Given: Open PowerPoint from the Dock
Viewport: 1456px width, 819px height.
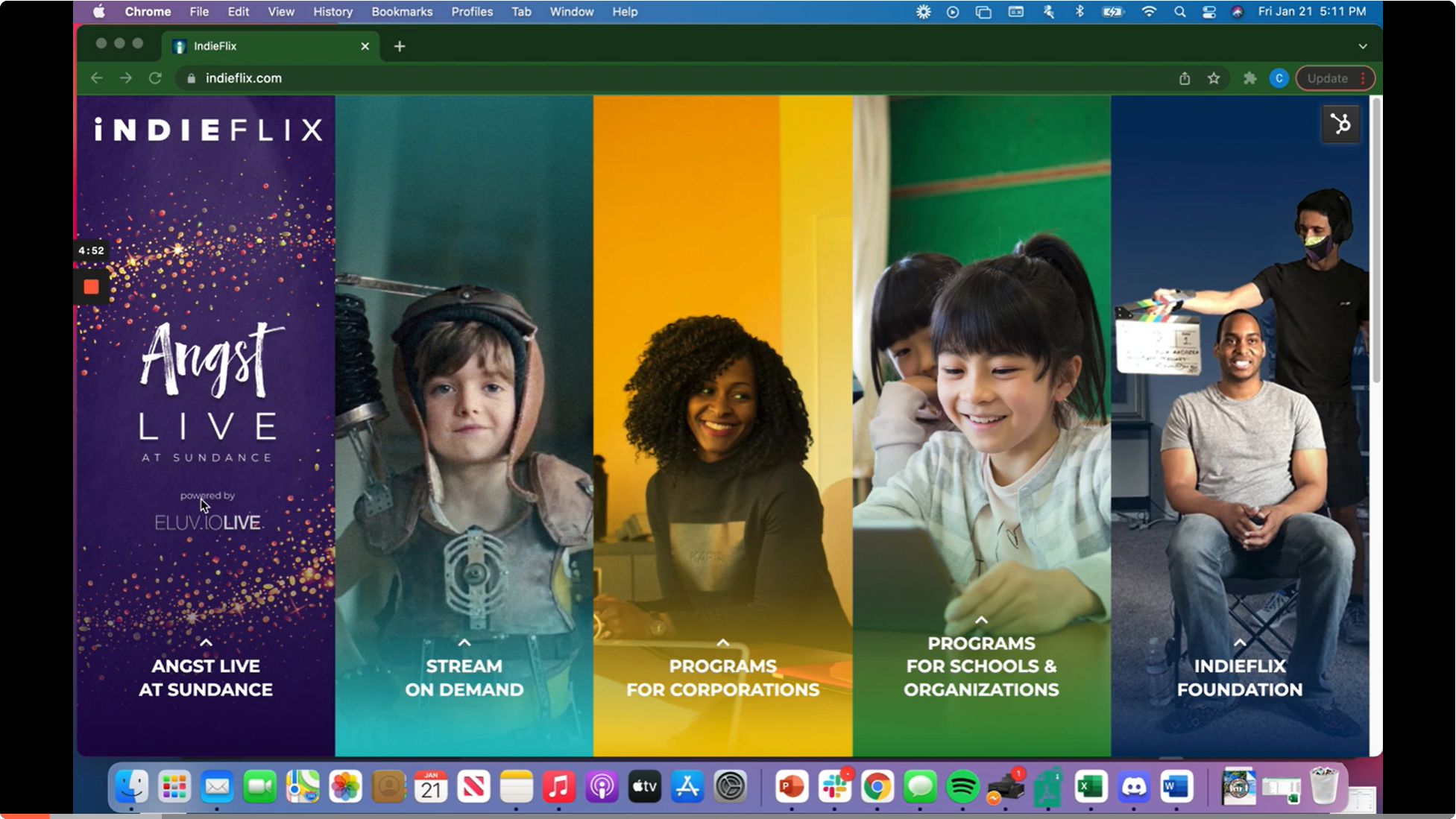Looking at the screenshot, I should pyautogui.click(x=792, y=787).
